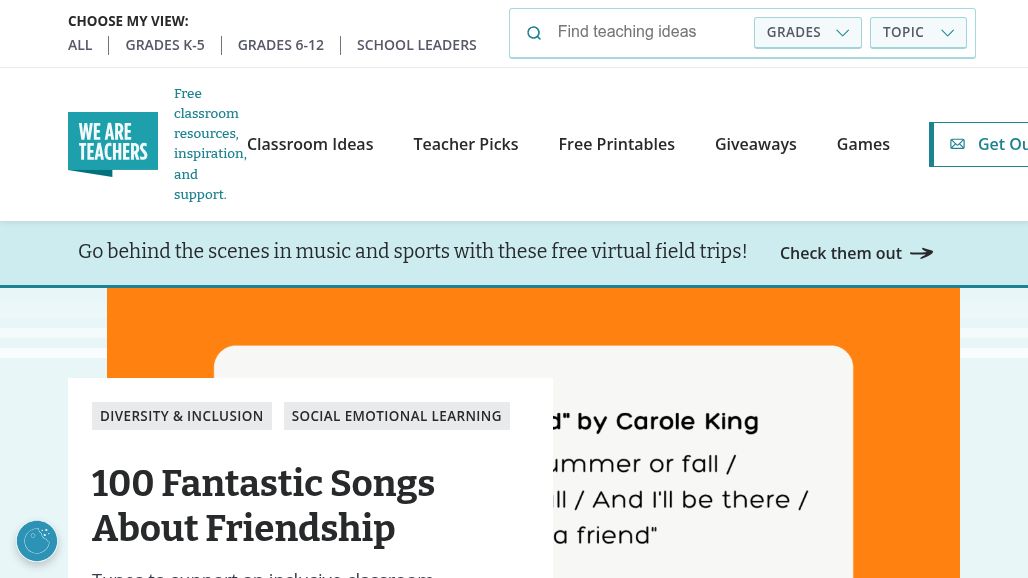
Task: Switch view to Grades K-5
Action: pyautogui.click(x=165, y=45)
